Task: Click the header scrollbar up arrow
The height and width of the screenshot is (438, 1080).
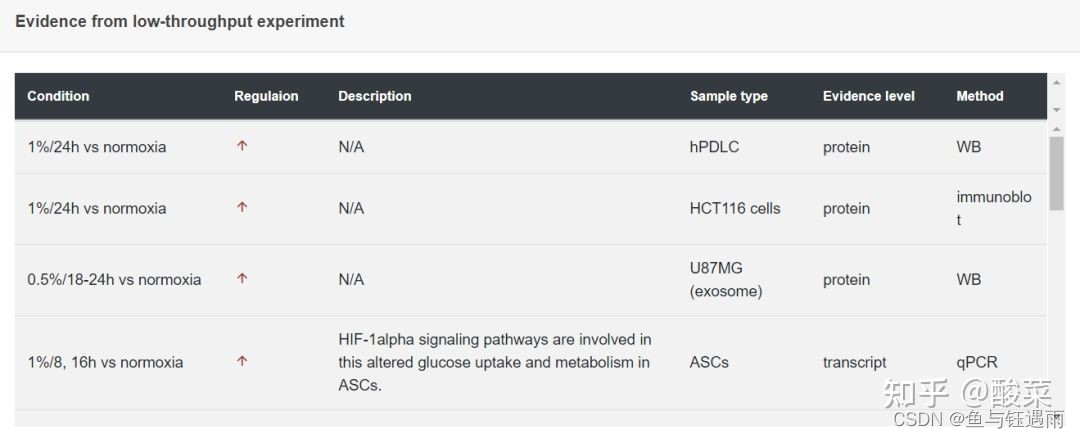Action: pyautogui.click(x=1056, y=83)
